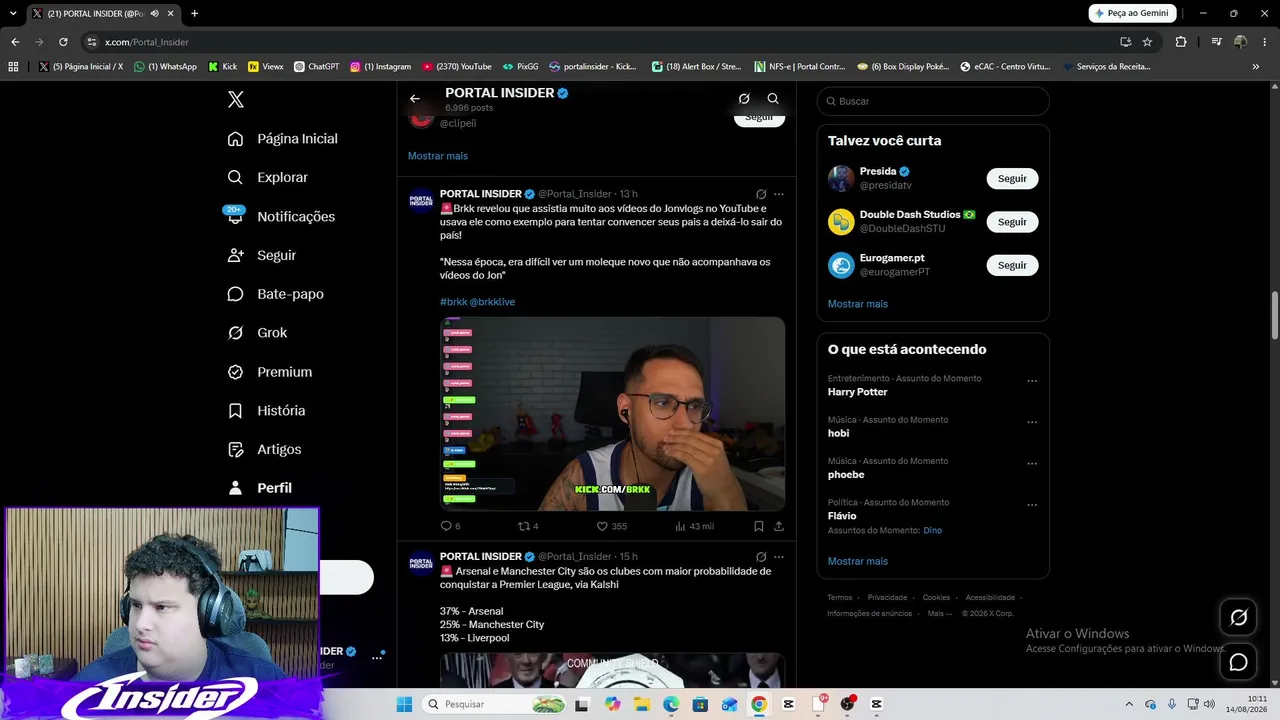The width and height of the screenshot is (1280, 720).
Task: Open Explorar in the sidebar
Action: [x=267, y=178]
